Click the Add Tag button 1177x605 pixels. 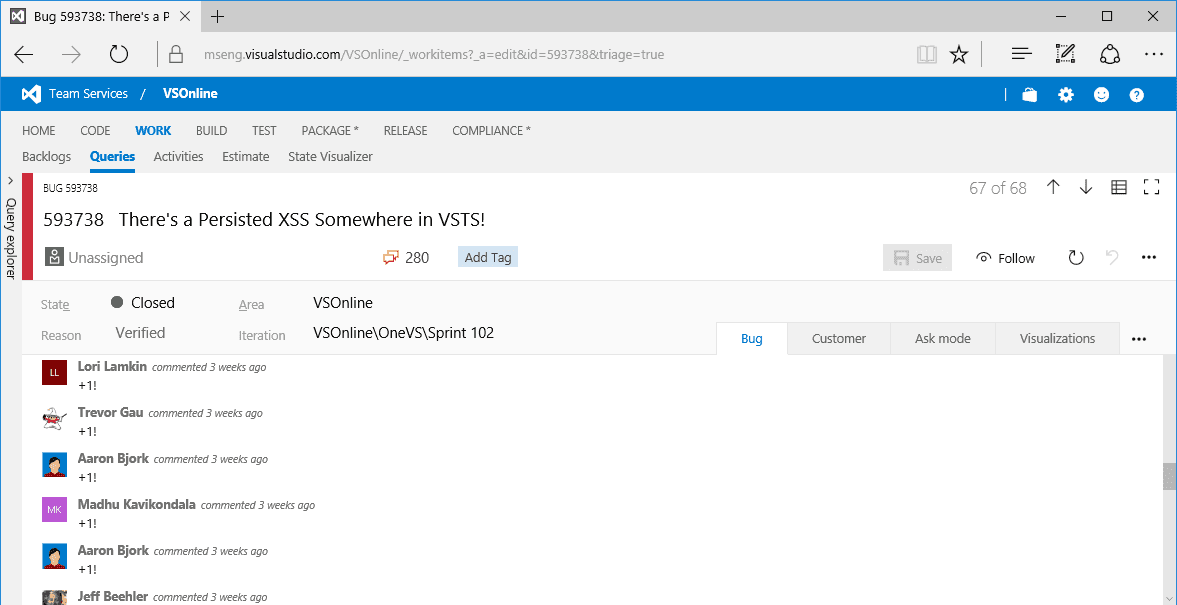tap(488, 257)
